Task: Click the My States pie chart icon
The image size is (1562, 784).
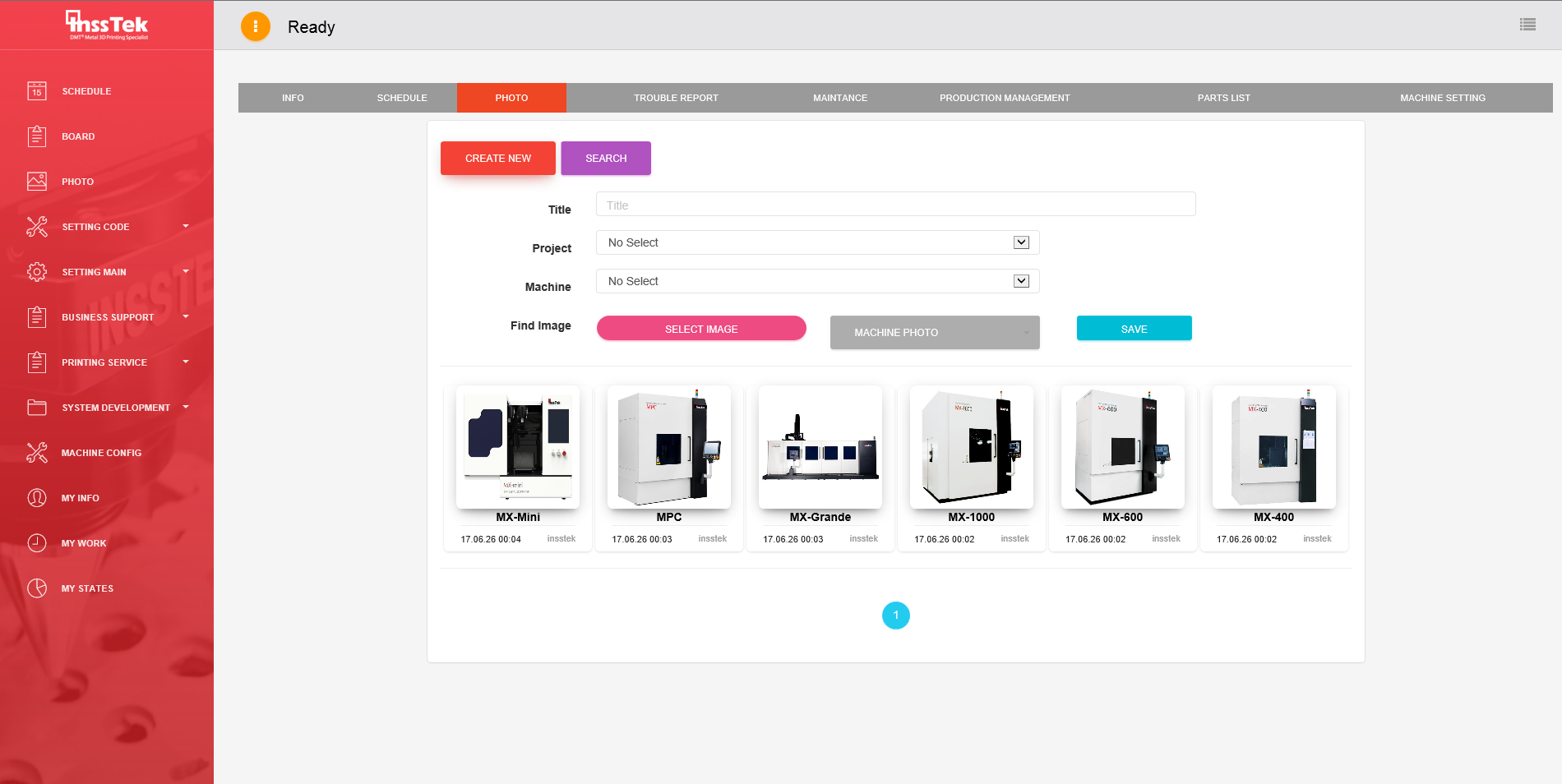Action: tap(37, 588)
